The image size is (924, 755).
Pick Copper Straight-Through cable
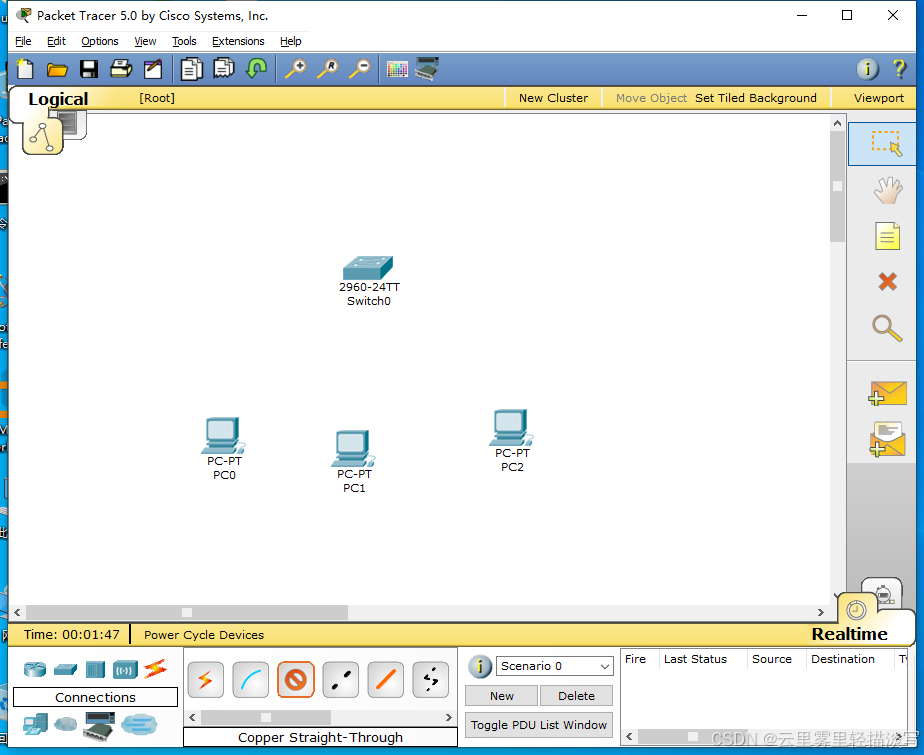pos(296,680)
